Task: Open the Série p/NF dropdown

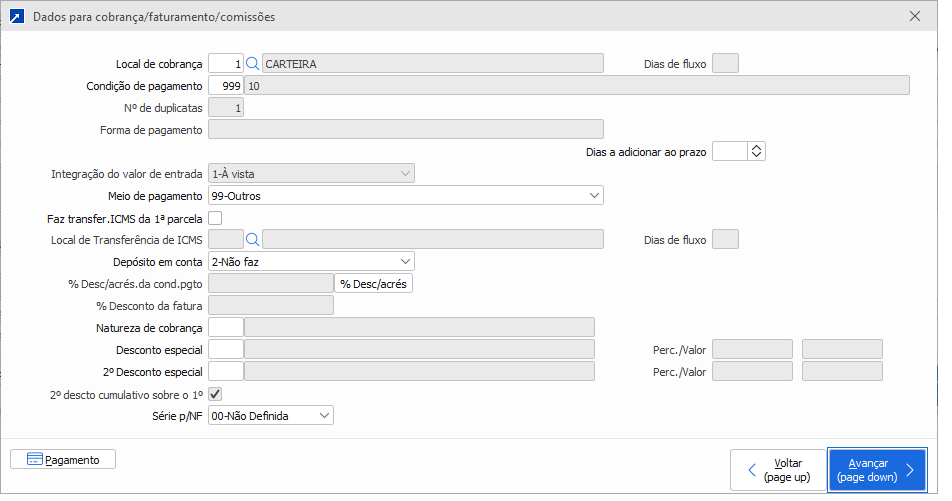Action: coord(271,415)
